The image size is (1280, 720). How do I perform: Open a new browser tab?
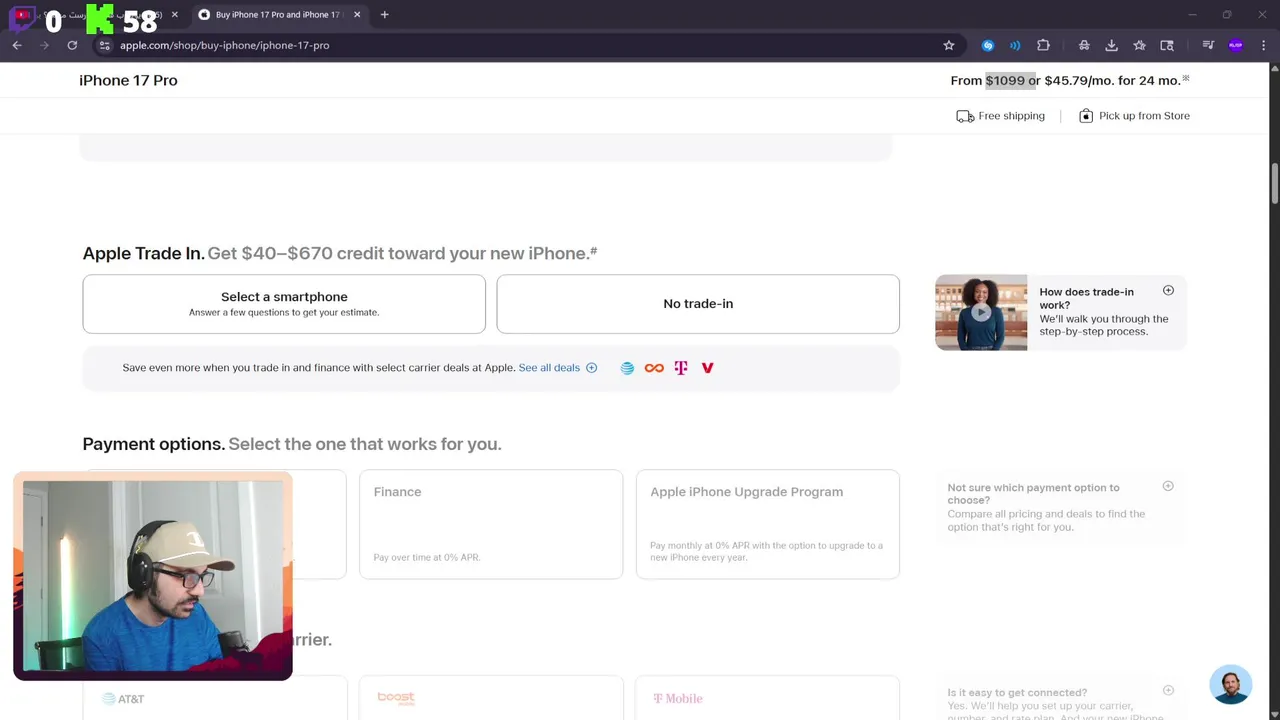pos(384,15)
